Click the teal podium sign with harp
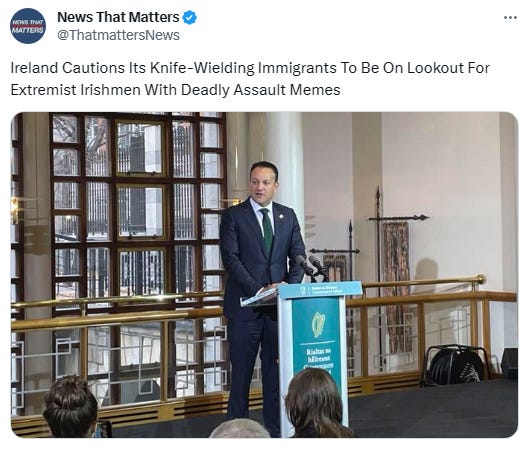This screenshot has width=532, height=453. tap(316, 343)
